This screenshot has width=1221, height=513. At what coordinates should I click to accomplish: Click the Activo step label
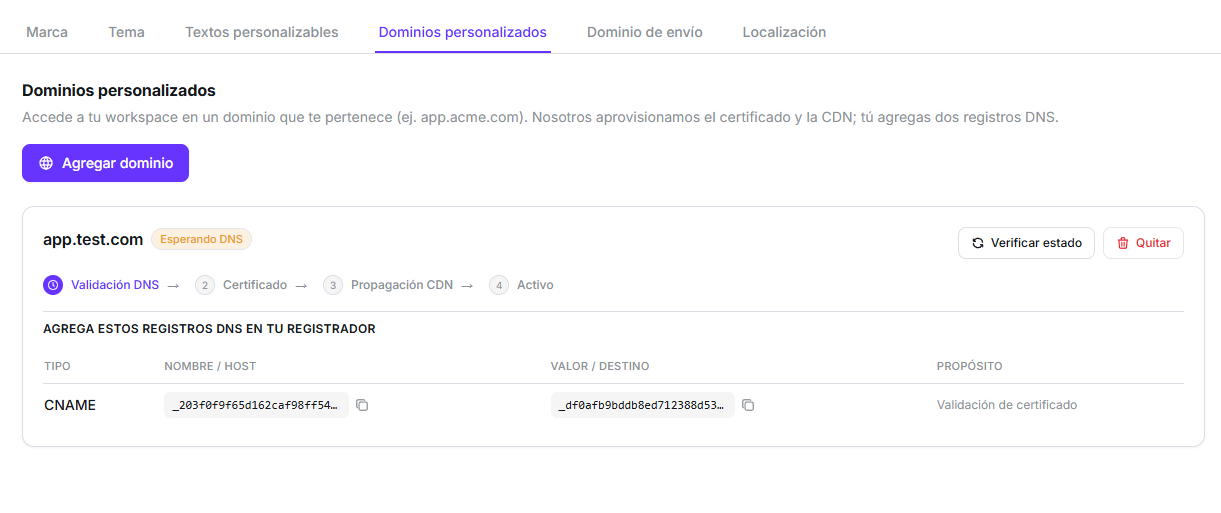pos(535,285)
